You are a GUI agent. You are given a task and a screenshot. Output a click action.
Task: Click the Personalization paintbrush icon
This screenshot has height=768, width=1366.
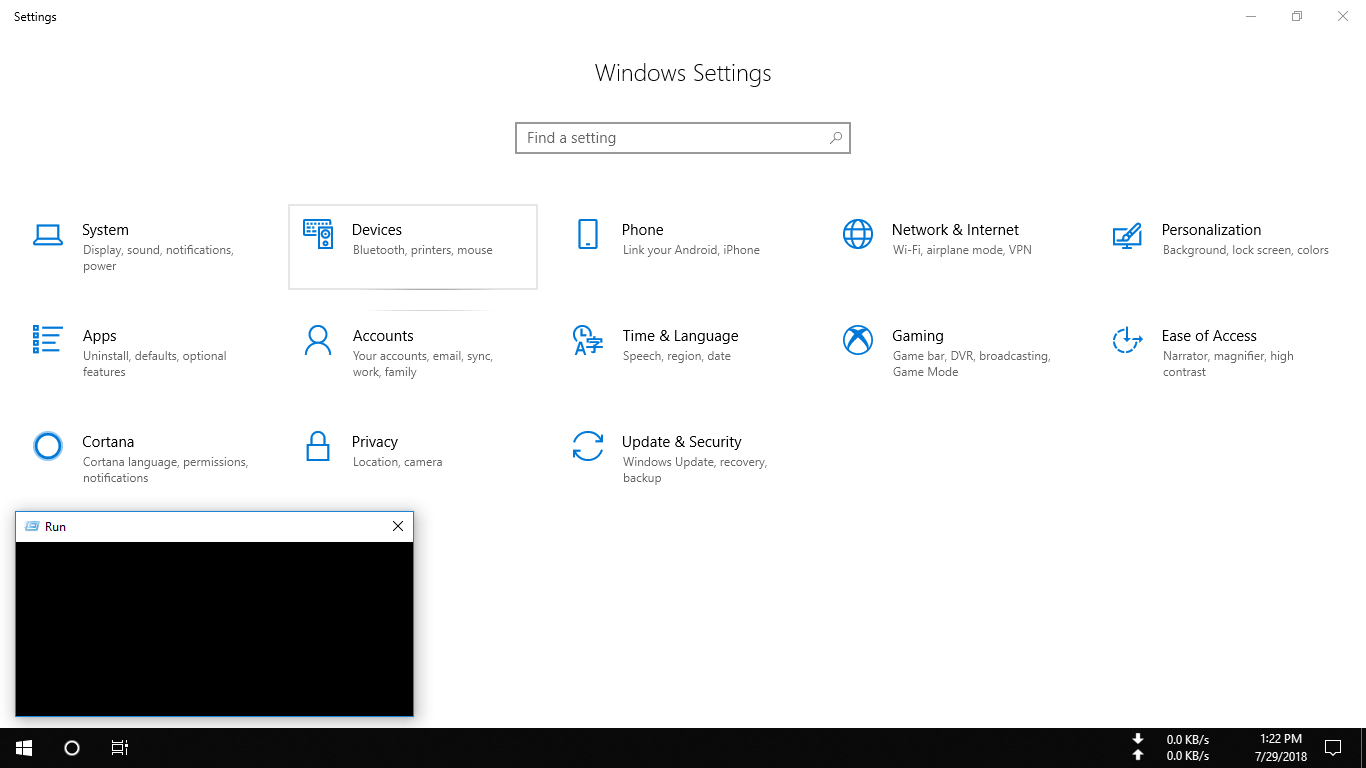[1127, 235]
